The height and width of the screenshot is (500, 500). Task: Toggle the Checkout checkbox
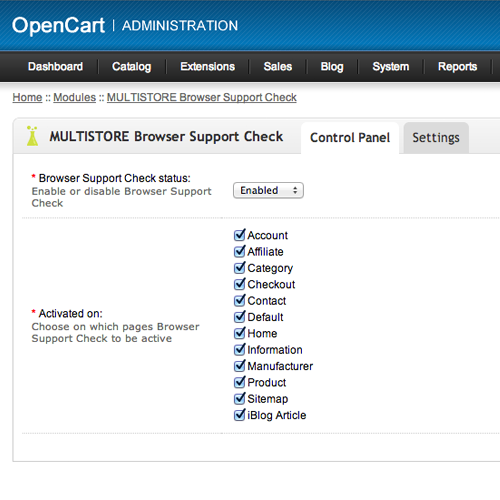tap(239, 284)
